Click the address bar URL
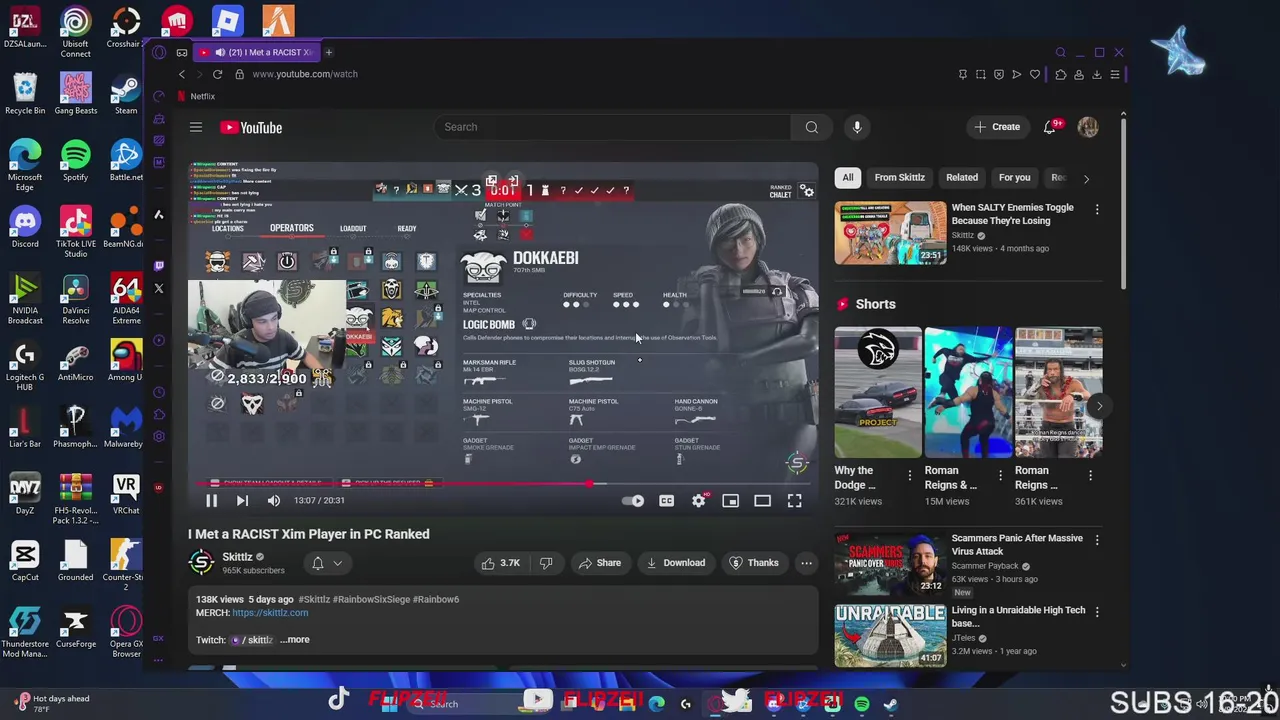This screenshot has width=1280, height=720. [305, 74]
